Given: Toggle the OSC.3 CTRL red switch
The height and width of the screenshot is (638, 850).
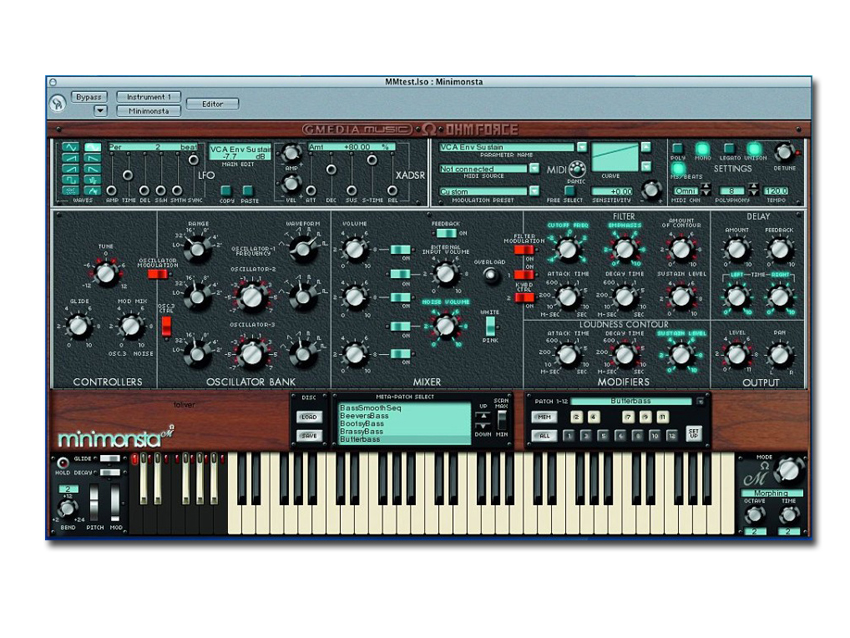Looking at the screenshot, I should click(x=166, y=326).
